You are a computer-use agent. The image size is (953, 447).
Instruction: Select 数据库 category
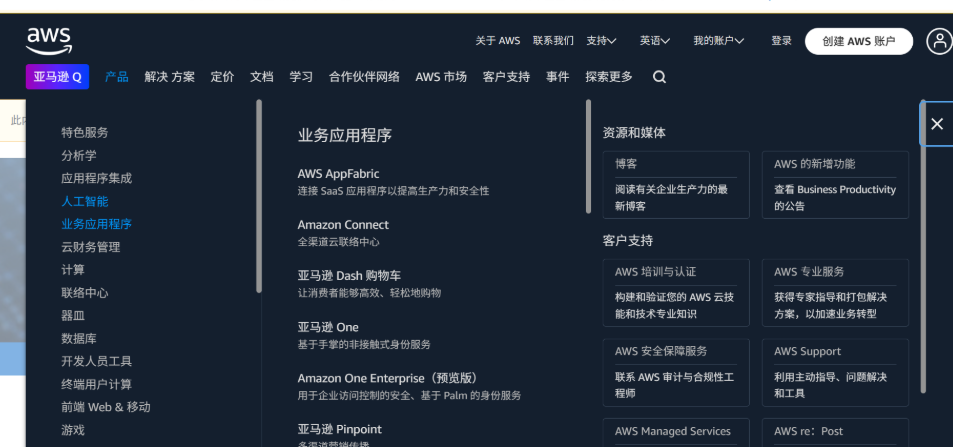point(79,339)
